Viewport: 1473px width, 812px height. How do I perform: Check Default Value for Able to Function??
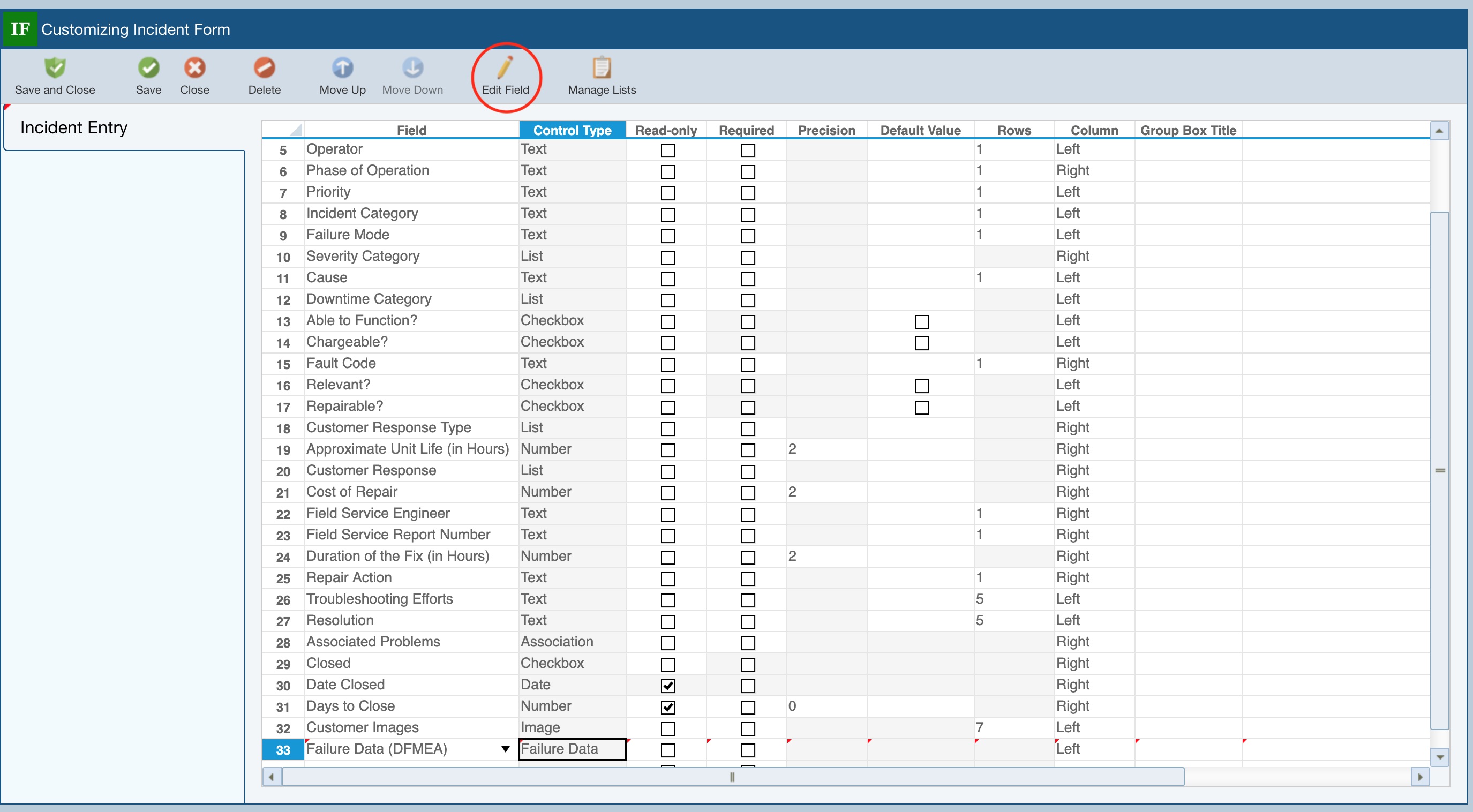(921, 322)
